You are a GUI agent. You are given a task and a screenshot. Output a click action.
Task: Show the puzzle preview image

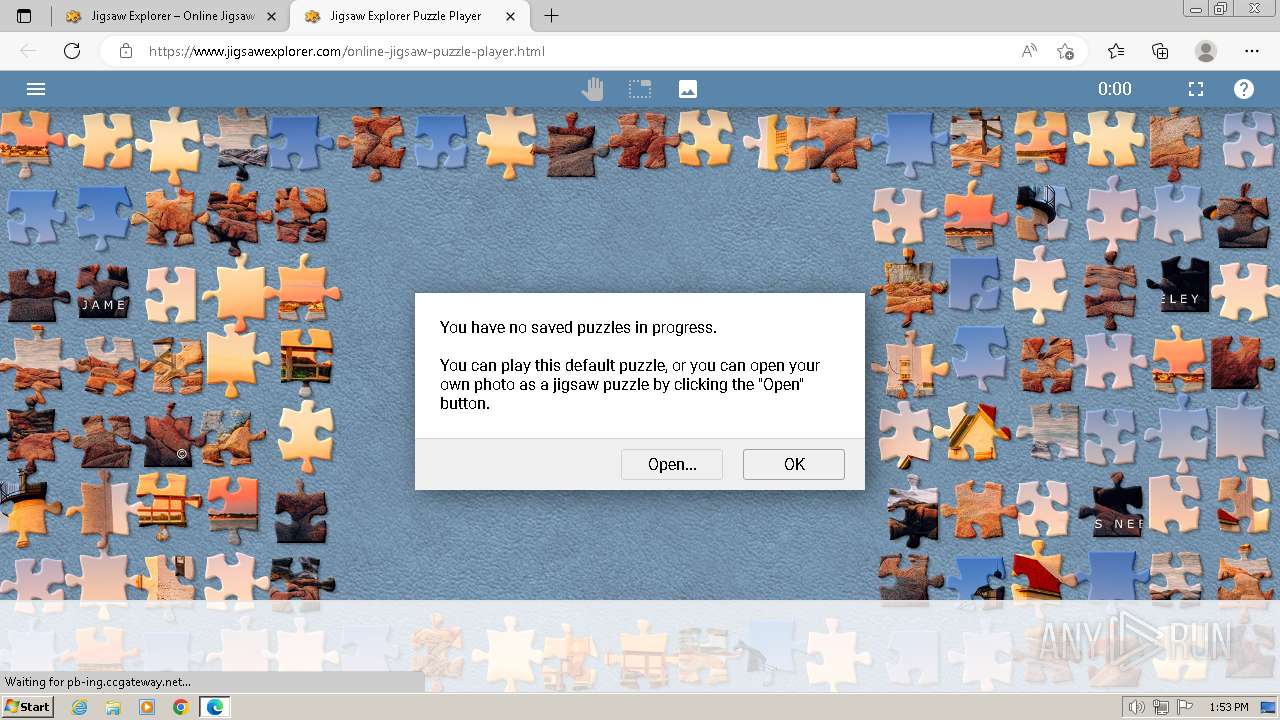click(x=688, y=89)
